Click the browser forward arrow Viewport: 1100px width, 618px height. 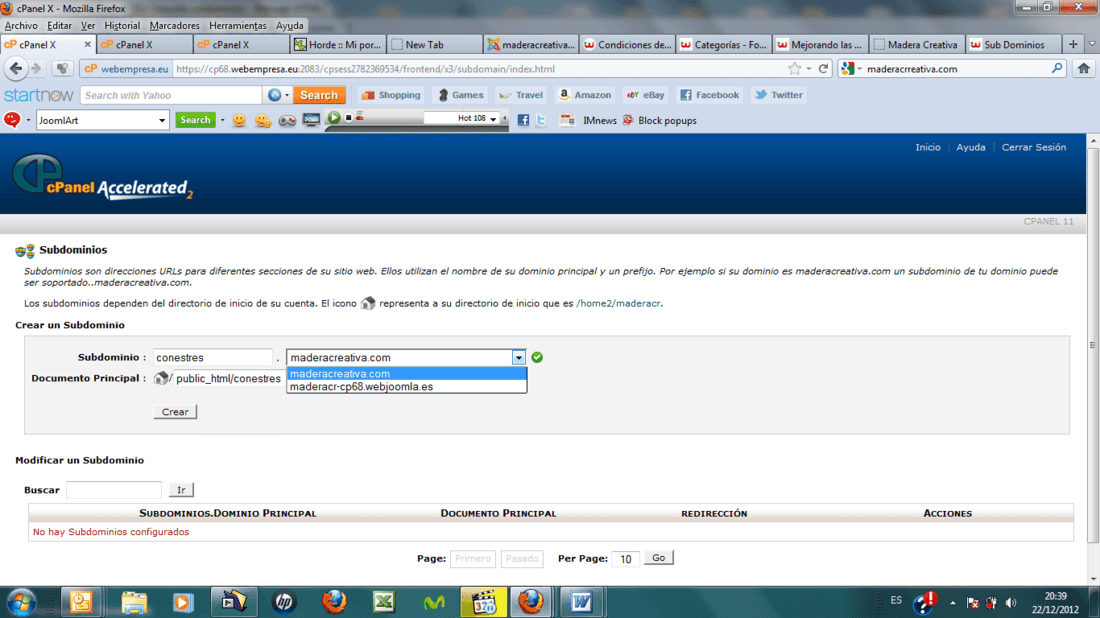36,69
